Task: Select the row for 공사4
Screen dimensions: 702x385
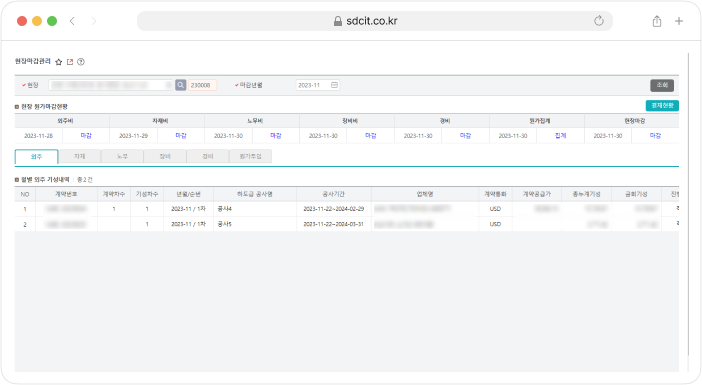Action: coord(347,209)
